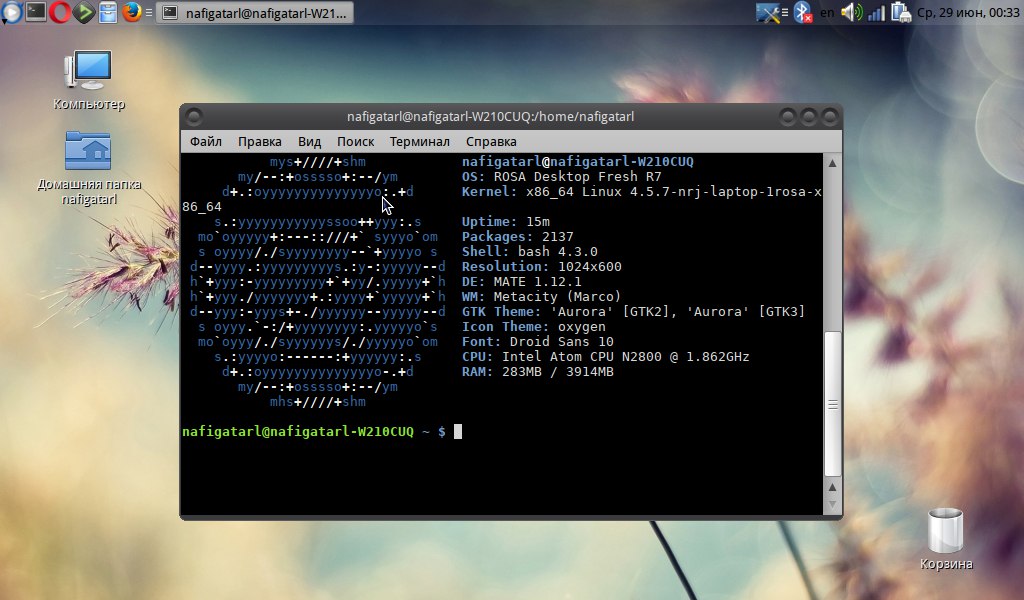The height and width of the screenshot is (600, 1024).
Task: Click the 'CPU: Intel Atom CPU N2800' line
Action: click(x=605, y=356)
